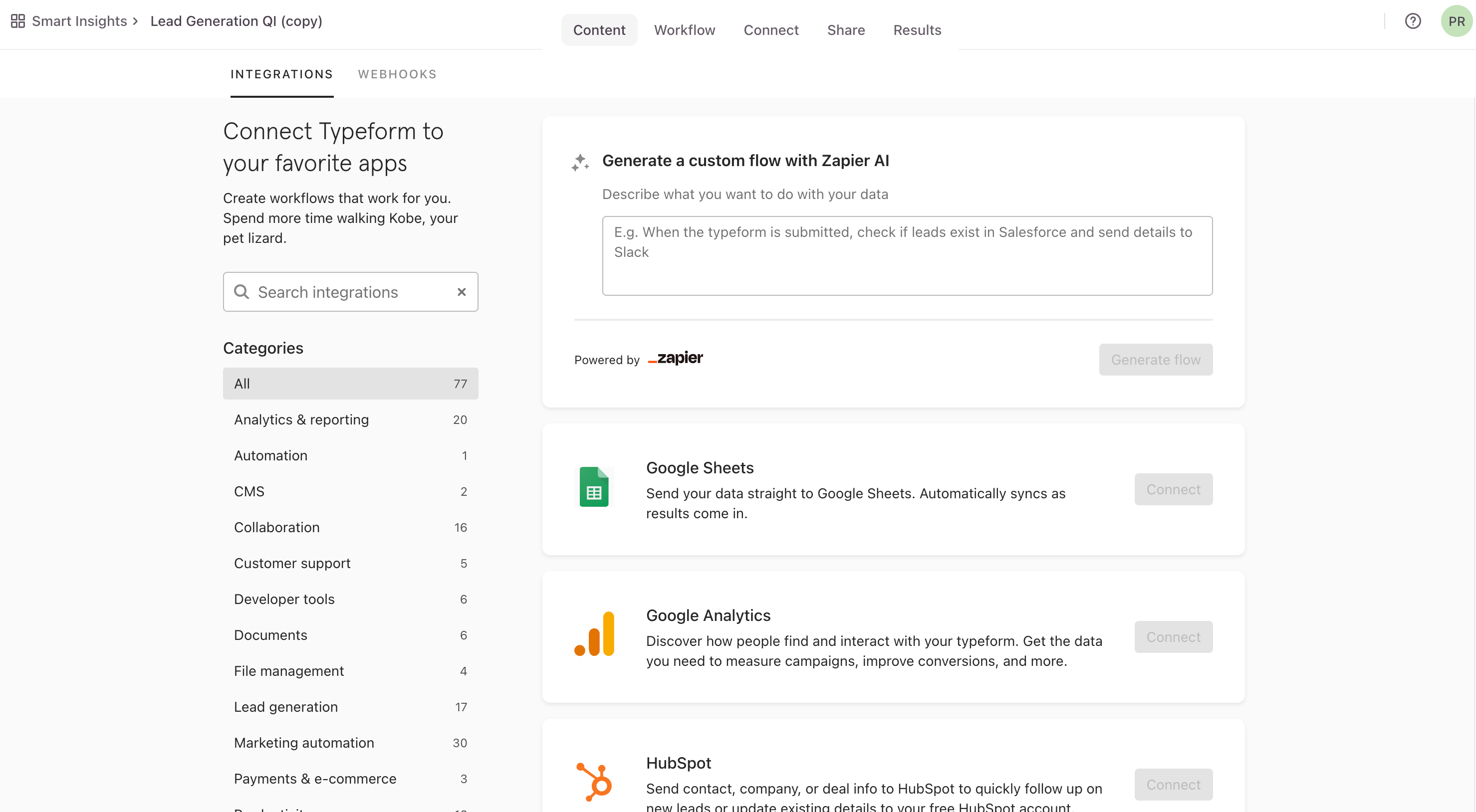Filter by Collaboration category
Viewport: 1476px width, 812px height.
coord(350,527)
